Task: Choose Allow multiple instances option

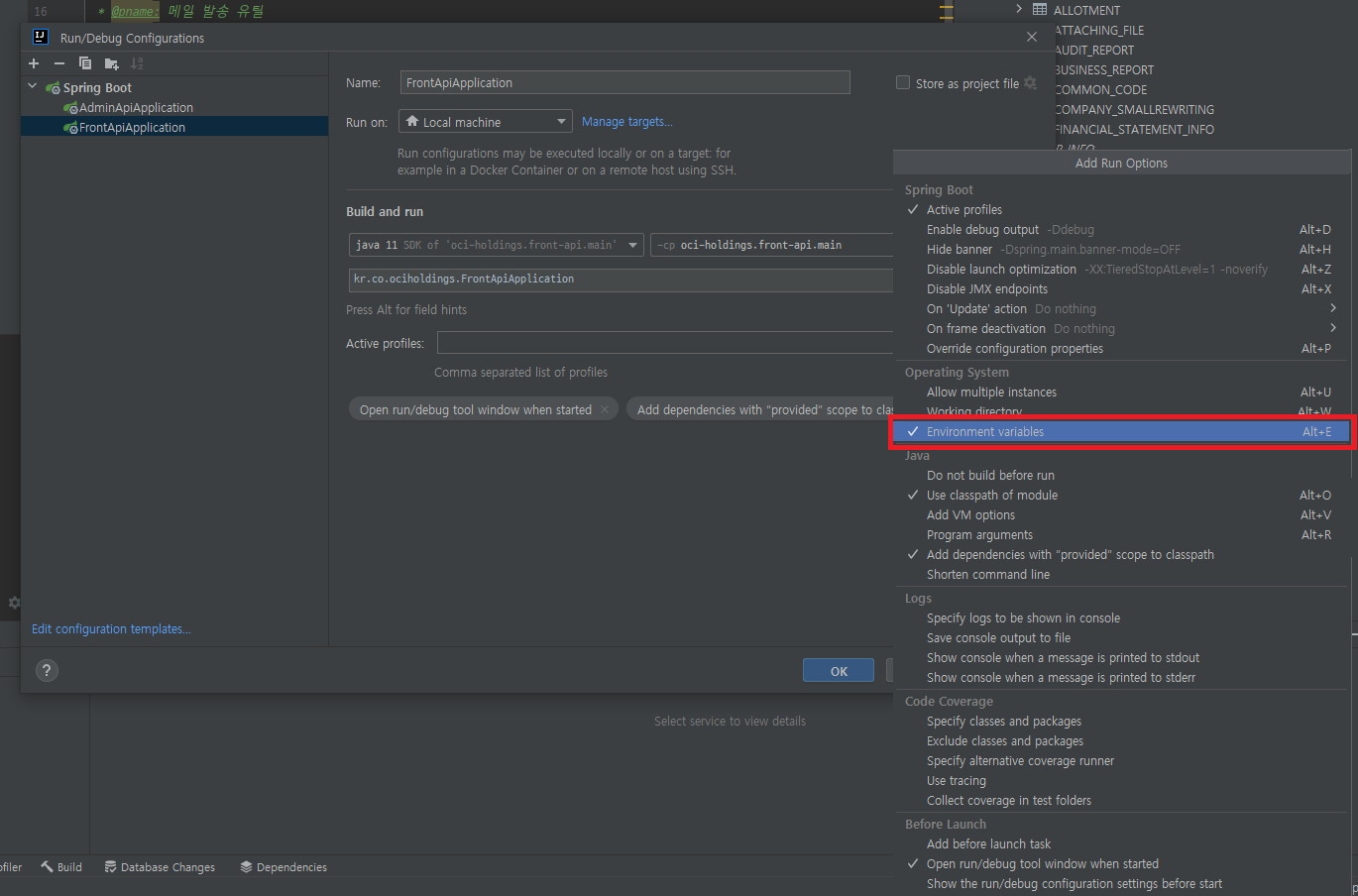Action: [991, 392]
